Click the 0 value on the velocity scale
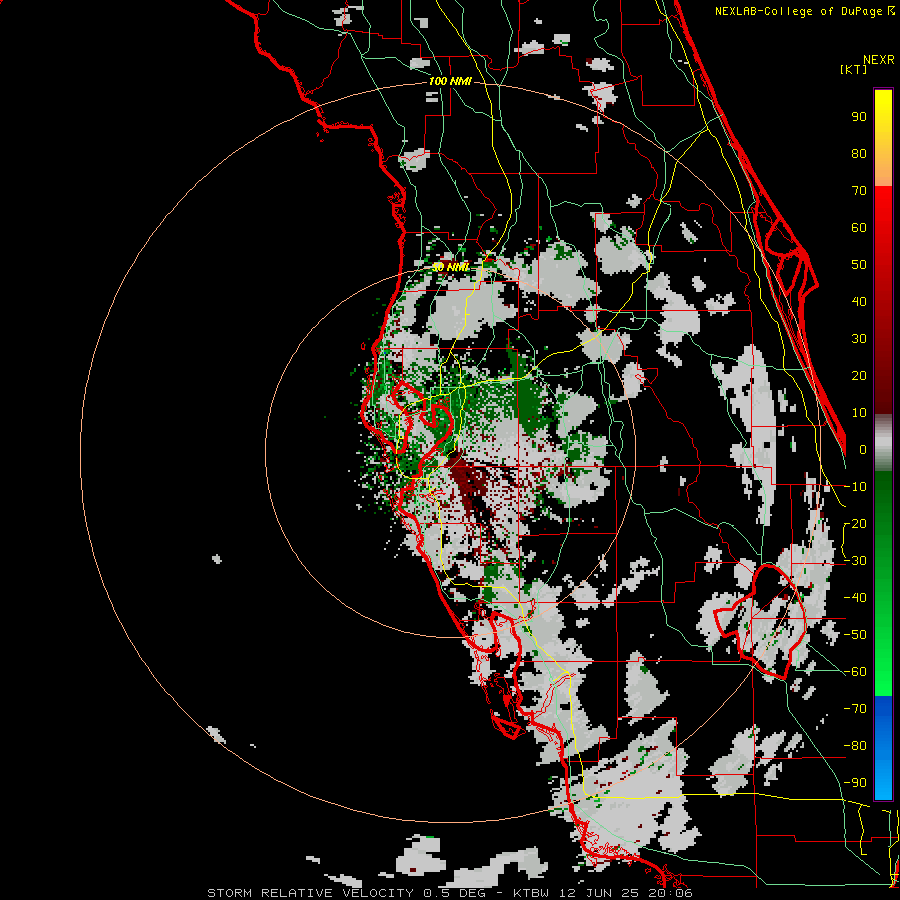 pos(863,450)
